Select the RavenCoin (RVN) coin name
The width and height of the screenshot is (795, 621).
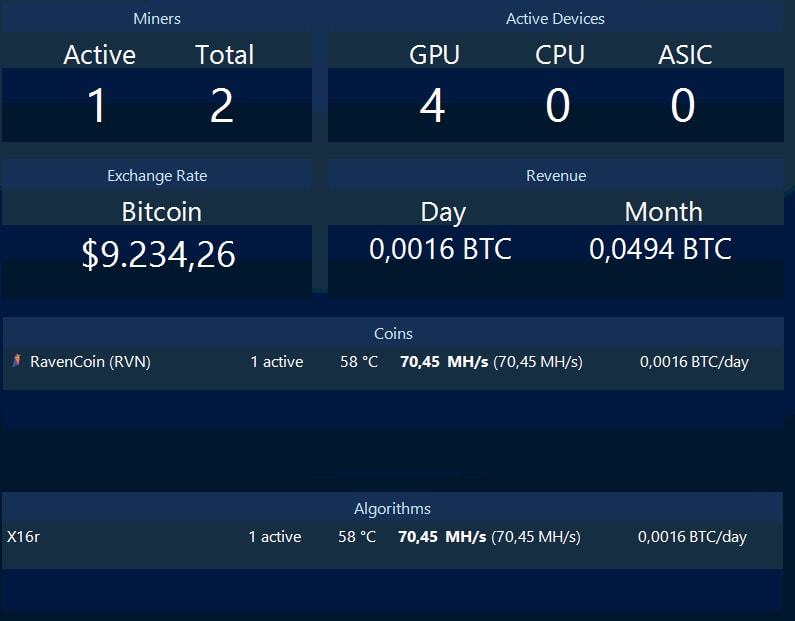(90, 362)
